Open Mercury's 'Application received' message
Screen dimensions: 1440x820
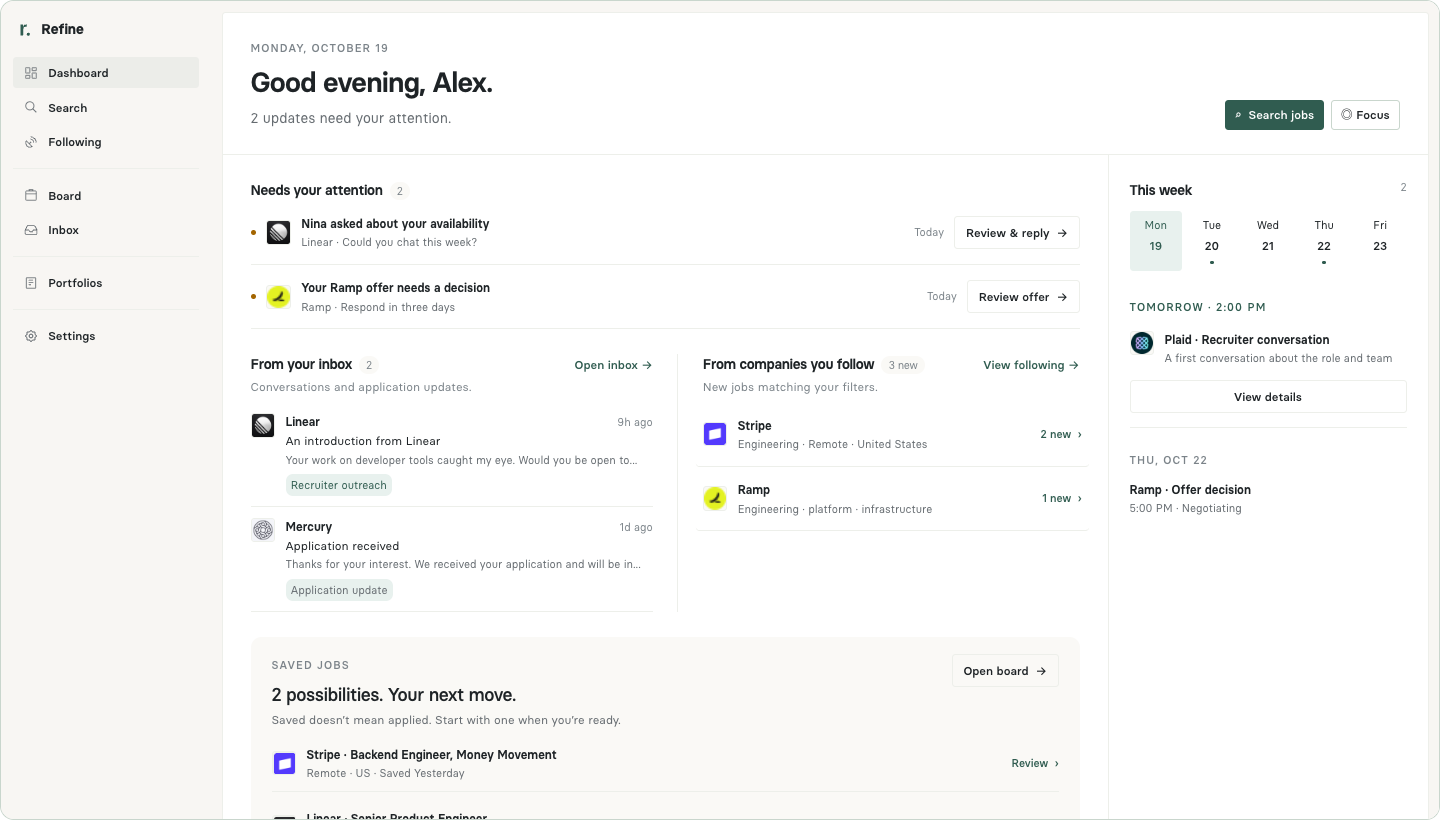452,559
